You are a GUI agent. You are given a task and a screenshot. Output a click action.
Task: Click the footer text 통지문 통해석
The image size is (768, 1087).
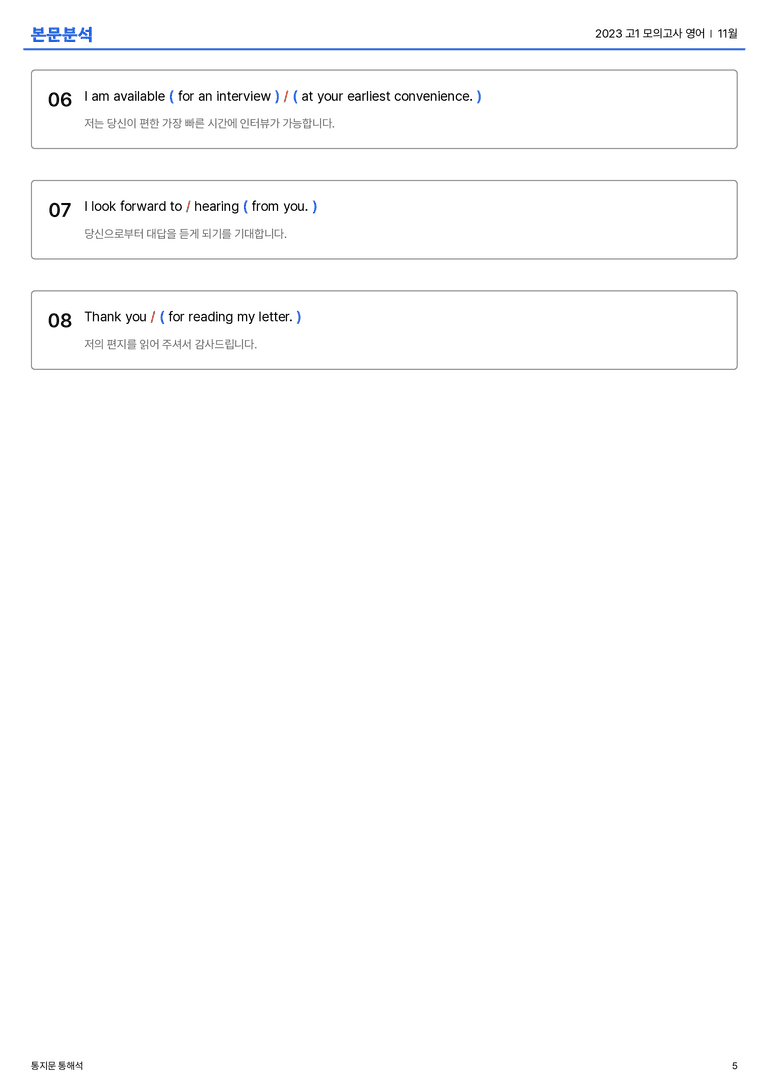point(57,1066)
